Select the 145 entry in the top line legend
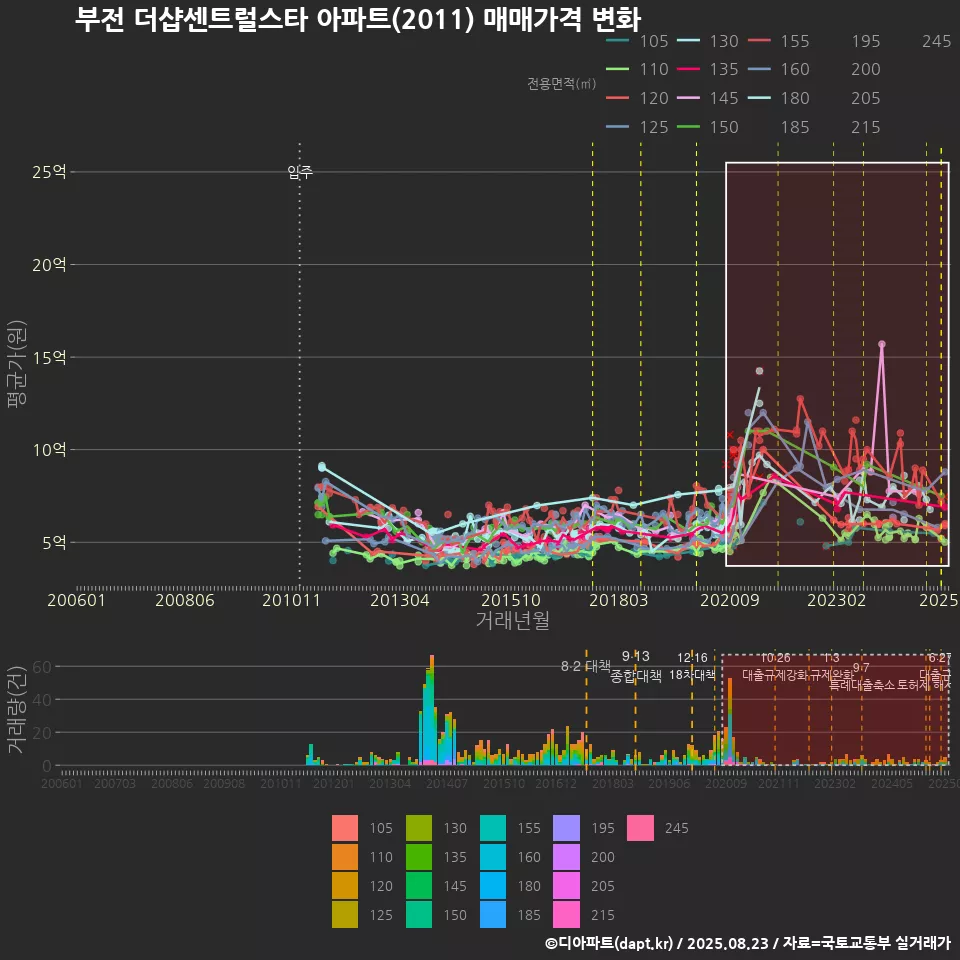 click(708, 98)
